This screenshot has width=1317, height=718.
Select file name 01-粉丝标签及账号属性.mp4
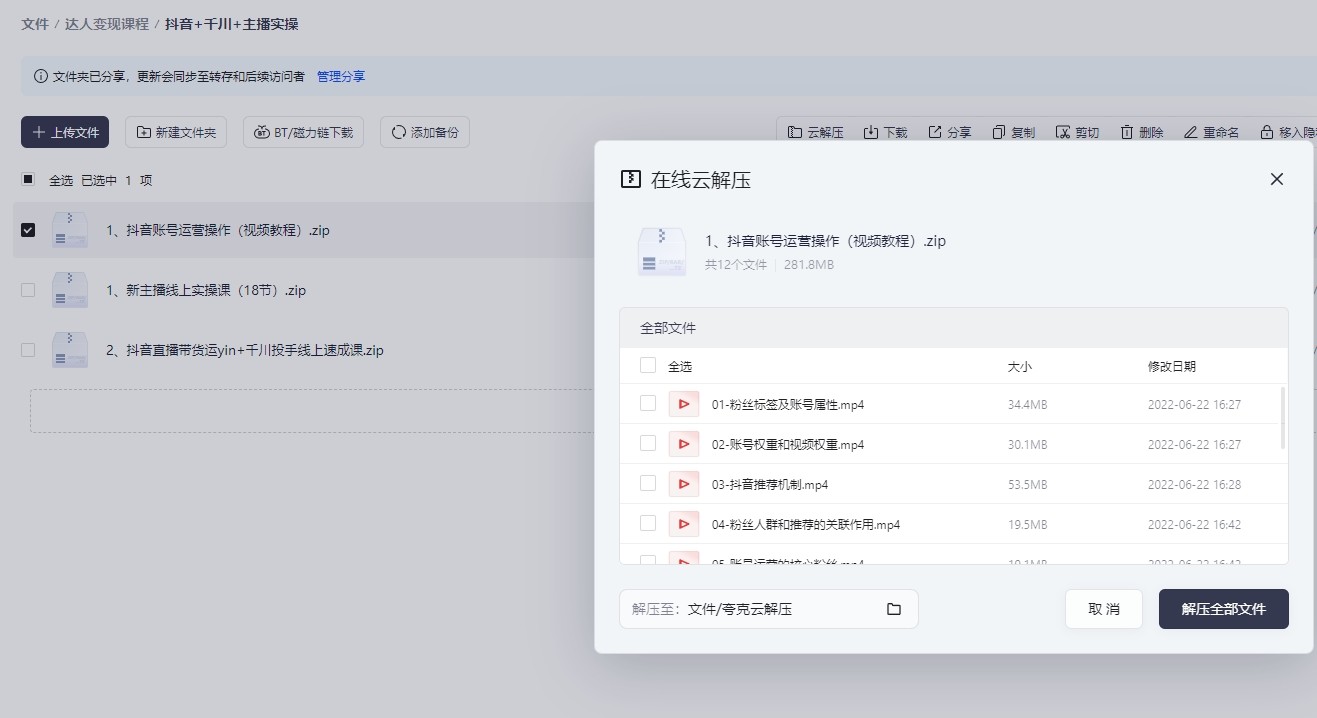click(788, 405)
